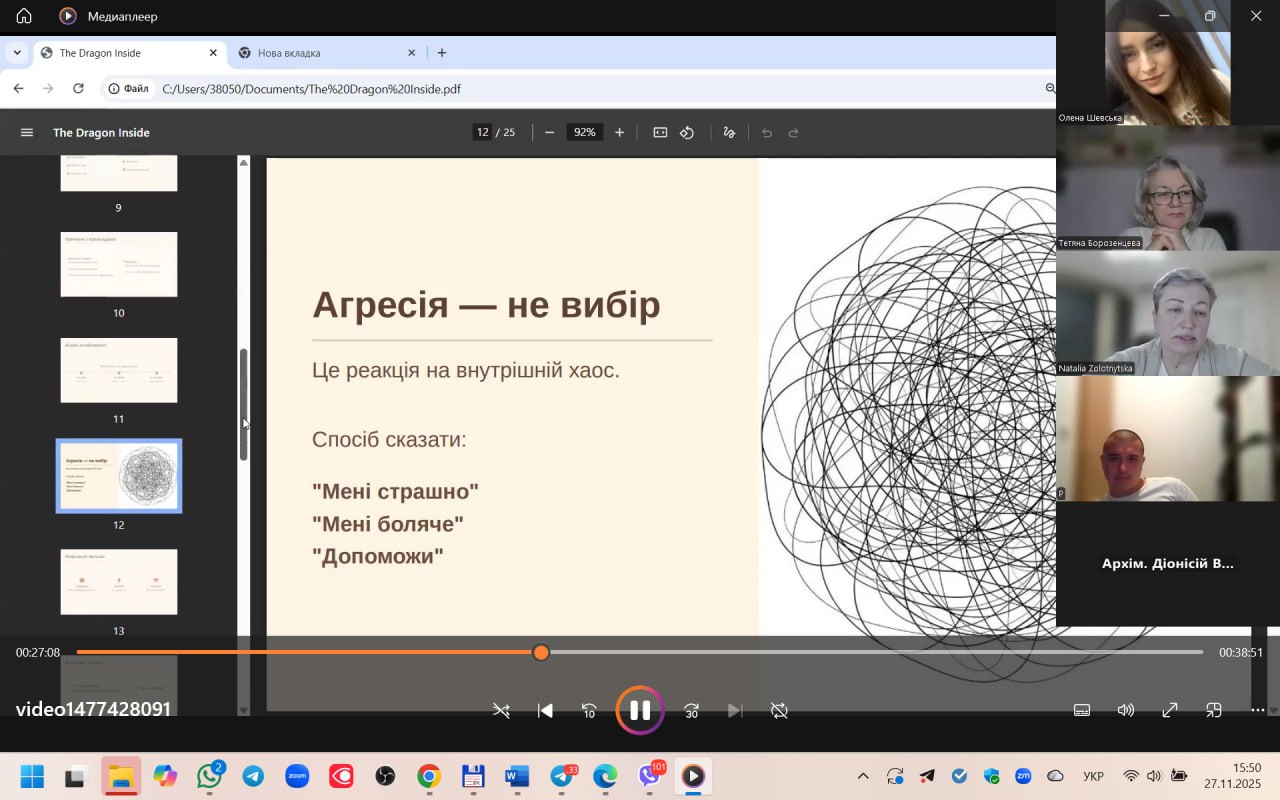Click the orange seek bar handle
The width and height of the screenshot is (1280, 800).
(x=541, y=652)
